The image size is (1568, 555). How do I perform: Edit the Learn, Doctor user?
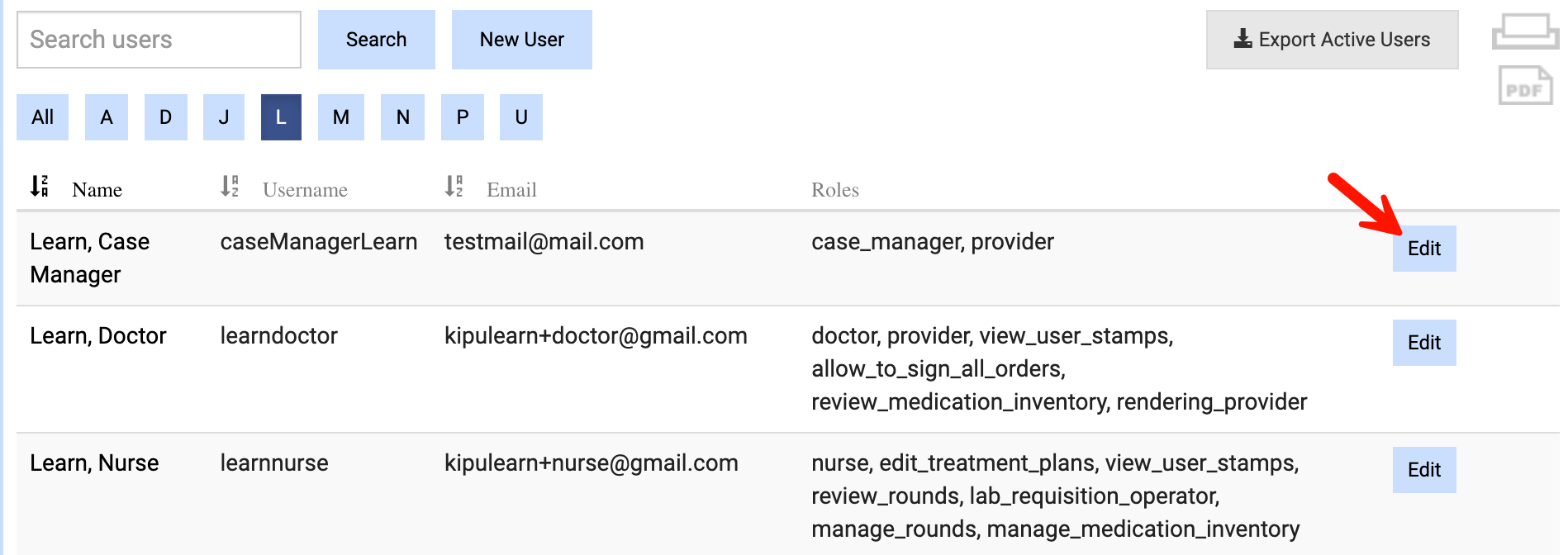1423,343
